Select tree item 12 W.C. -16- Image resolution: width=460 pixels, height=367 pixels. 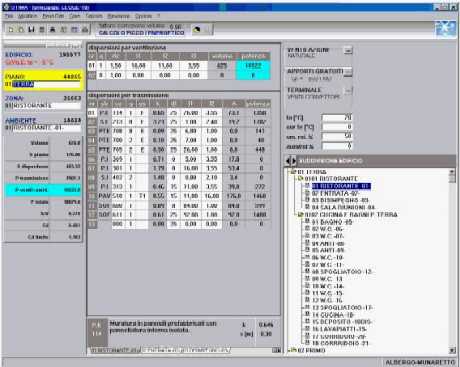[x=327, y=300]
